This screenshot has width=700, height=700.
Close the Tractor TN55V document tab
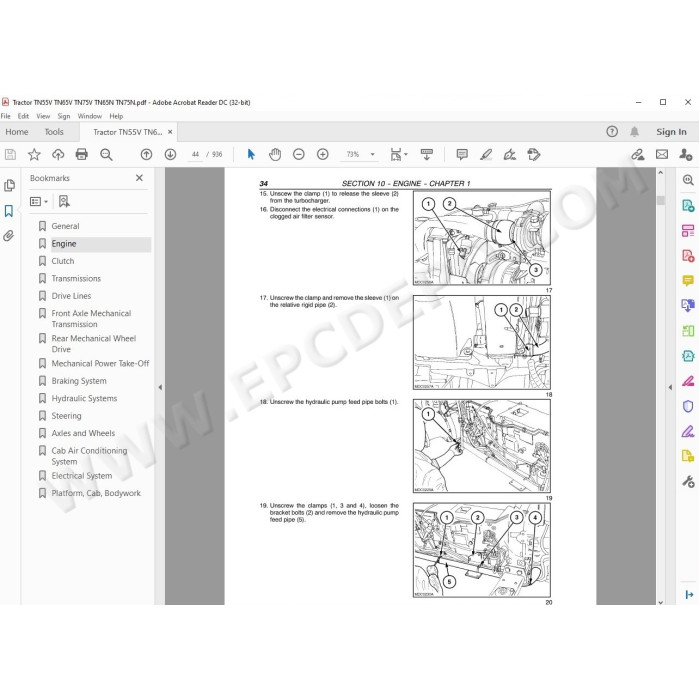click(170, 132)
